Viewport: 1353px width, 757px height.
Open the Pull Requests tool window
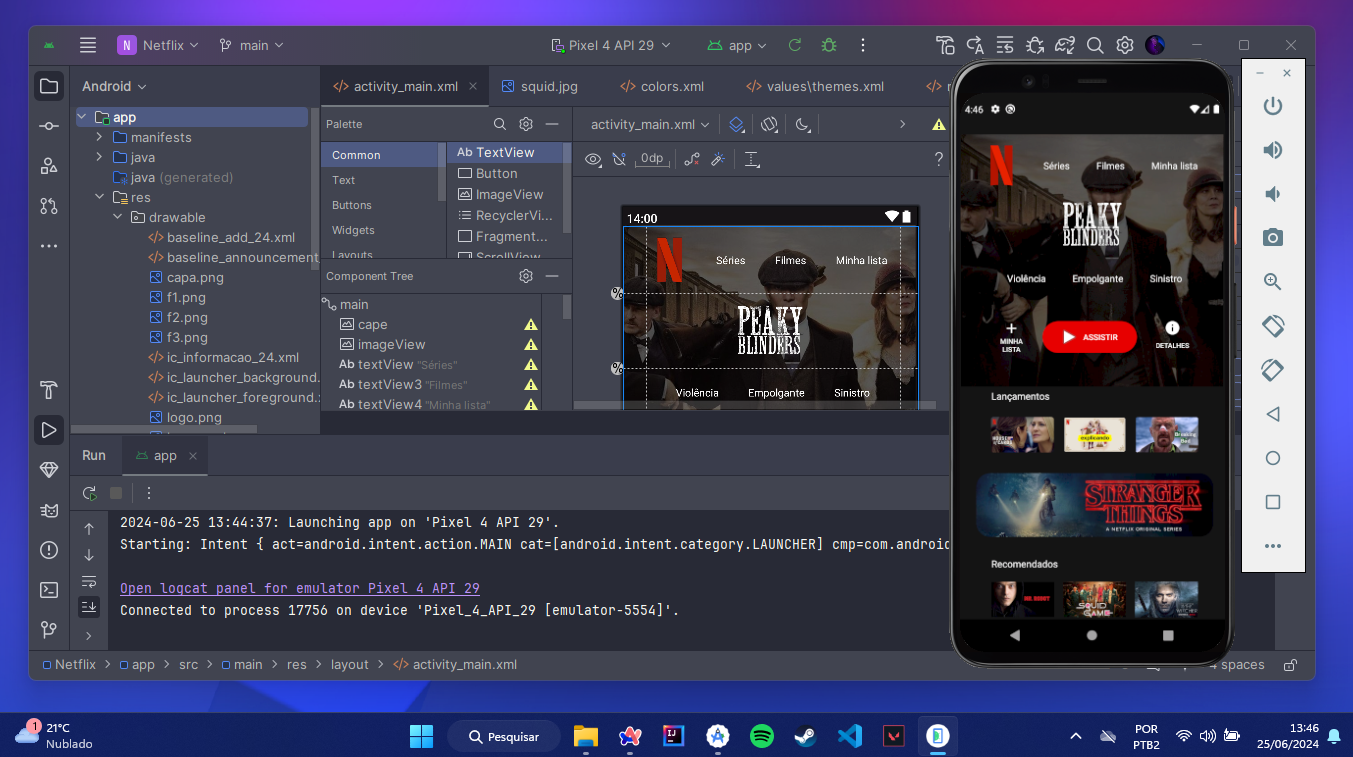[48, 206]
